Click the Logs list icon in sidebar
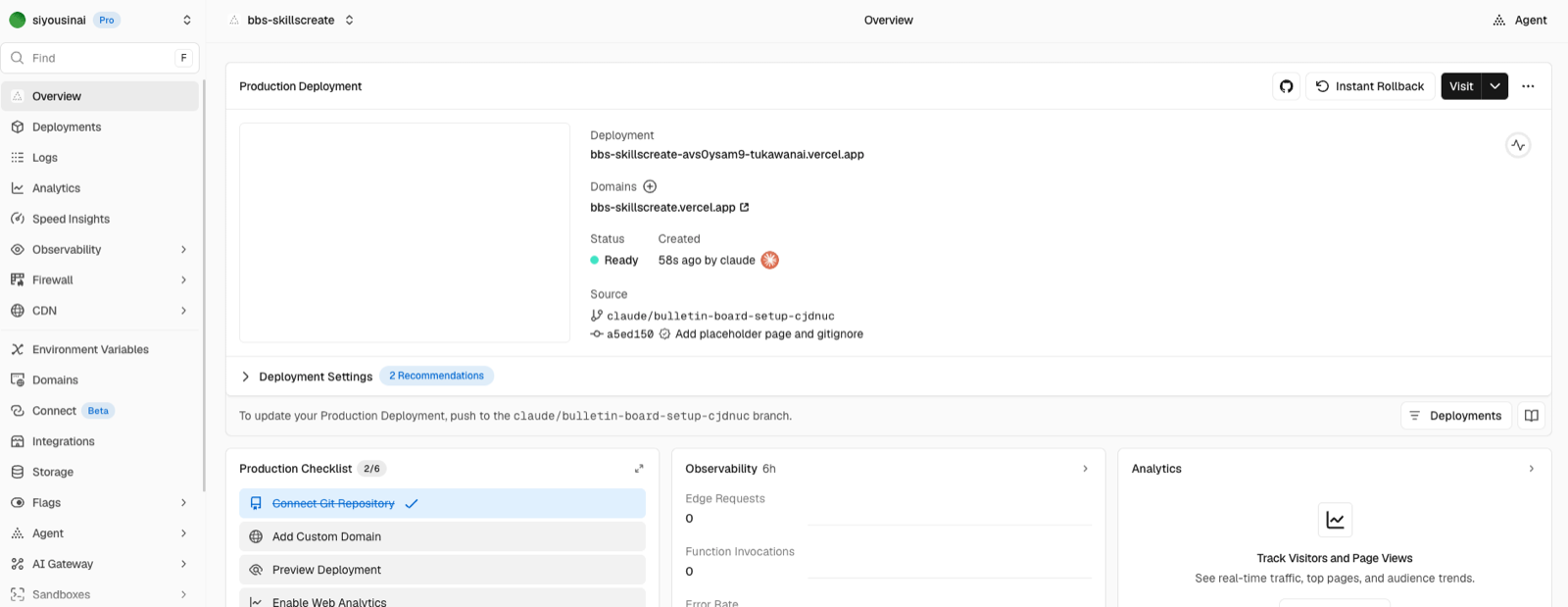The width and height of the screenshot is (1568, 607). coord(18,157)
